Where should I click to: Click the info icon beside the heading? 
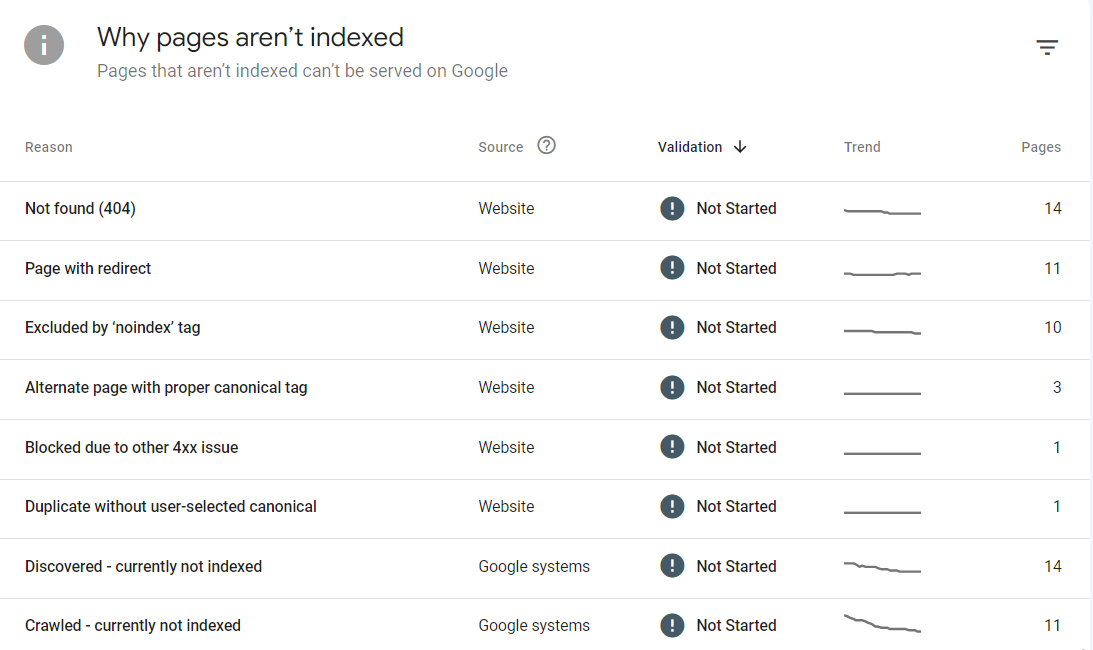click(44, 46)
